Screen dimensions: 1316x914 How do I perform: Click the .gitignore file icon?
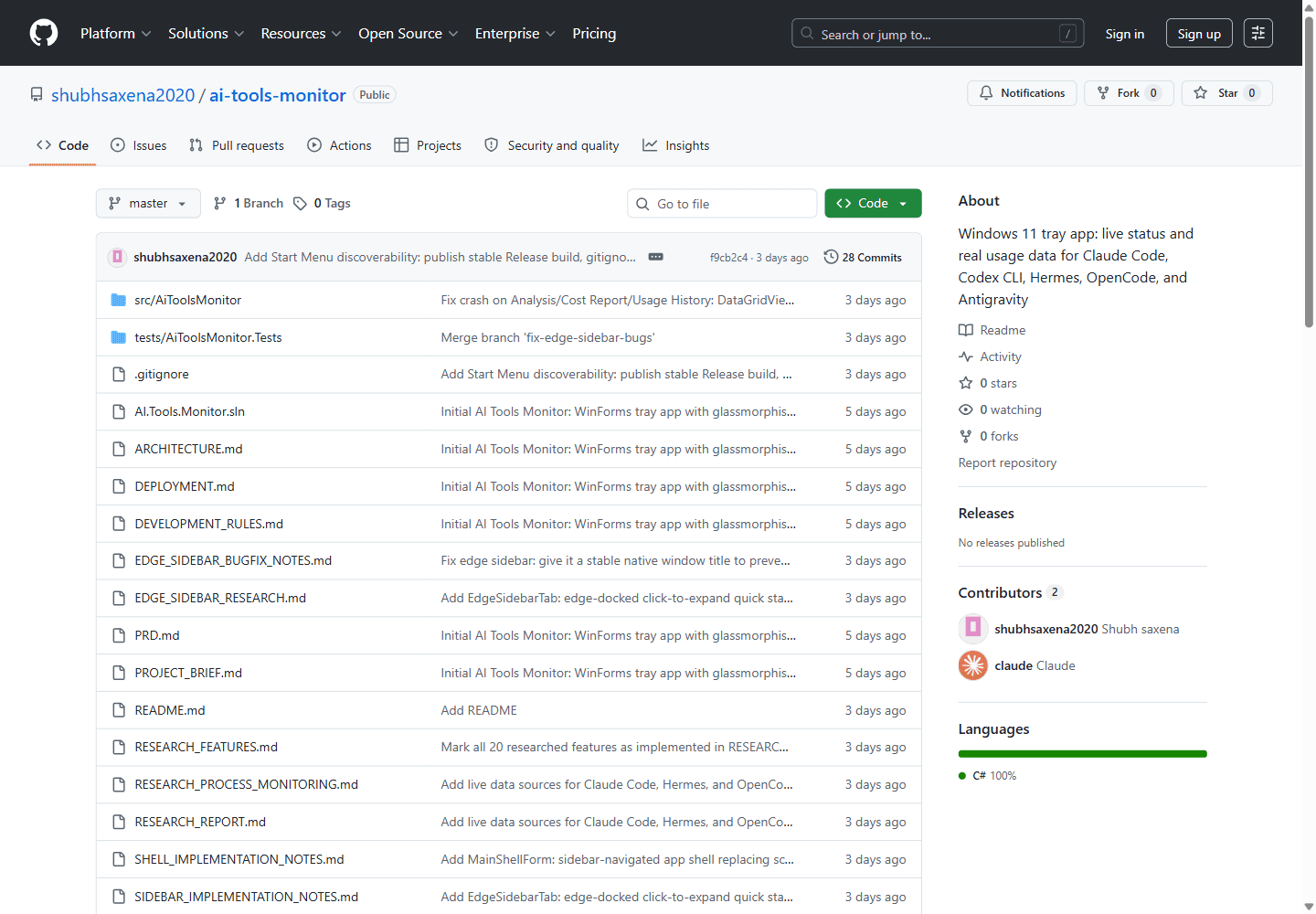119,375
